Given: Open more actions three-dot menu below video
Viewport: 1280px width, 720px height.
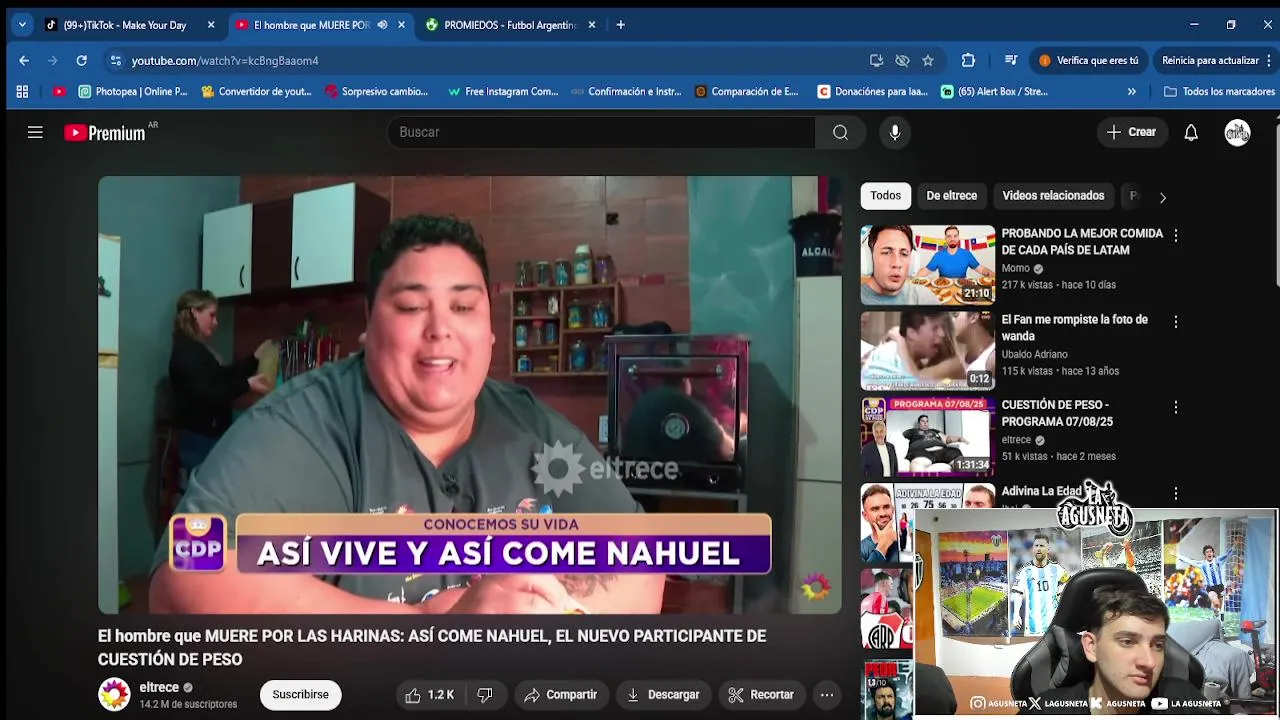Looking at the screenshot, I should point(827,695).
